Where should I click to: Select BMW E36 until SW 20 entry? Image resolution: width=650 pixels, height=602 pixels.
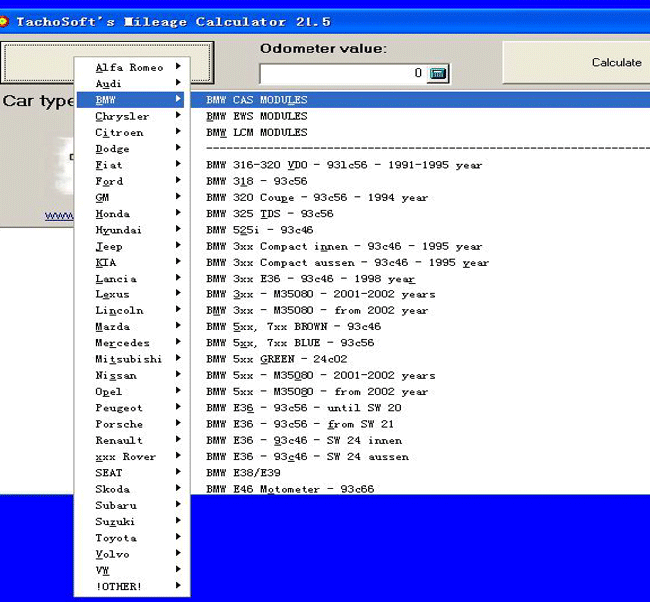pyautogui.click(x=420, y=408)
